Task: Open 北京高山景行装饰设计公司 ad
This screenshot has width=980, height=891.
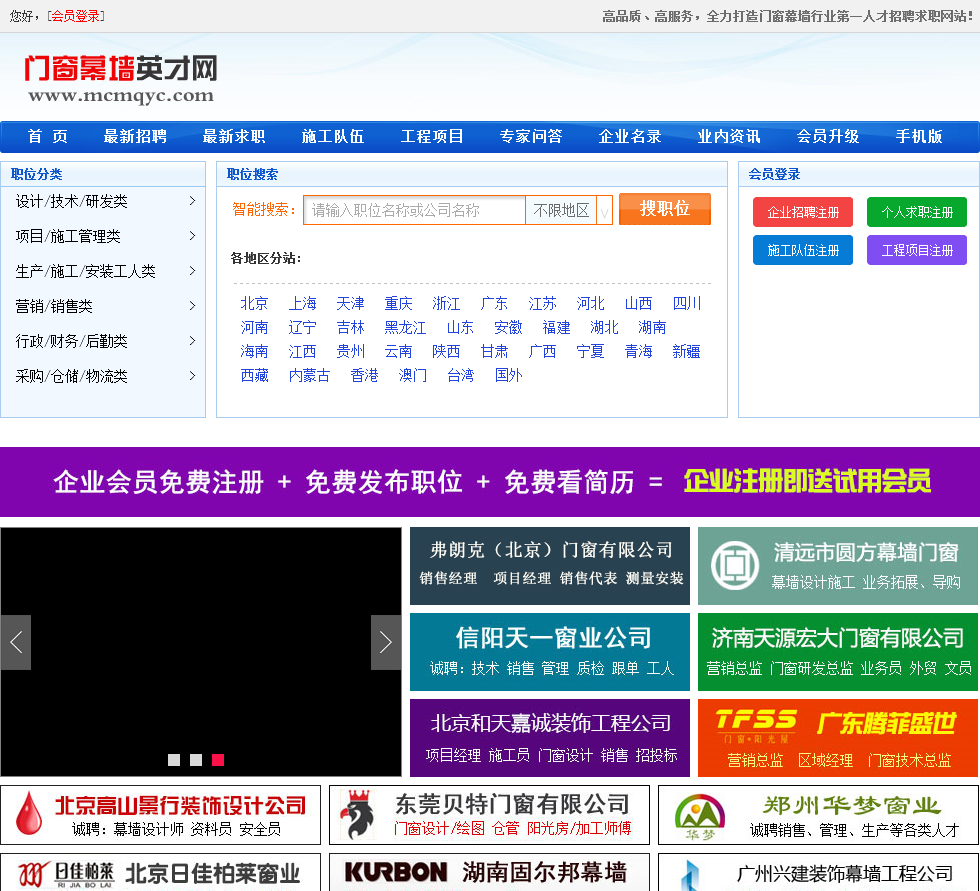Action: tap(161, 815)
